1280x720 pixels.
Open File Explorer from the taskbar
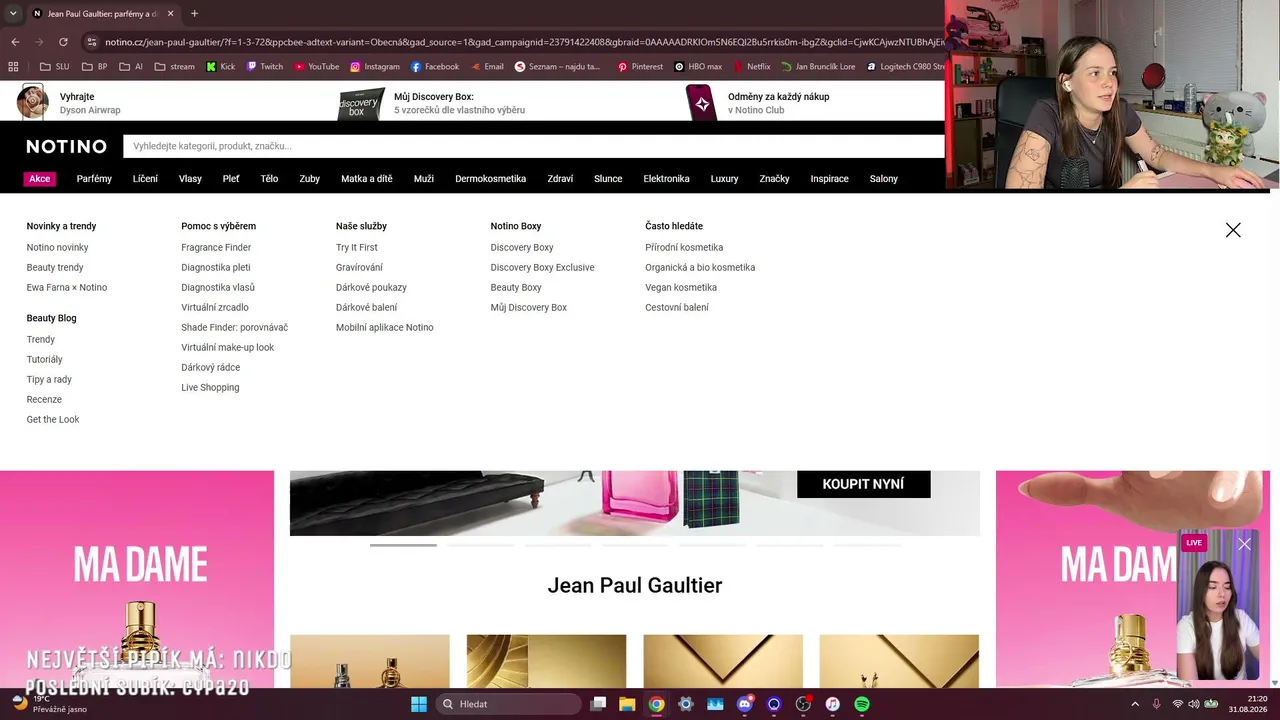[x=627, y=704]
